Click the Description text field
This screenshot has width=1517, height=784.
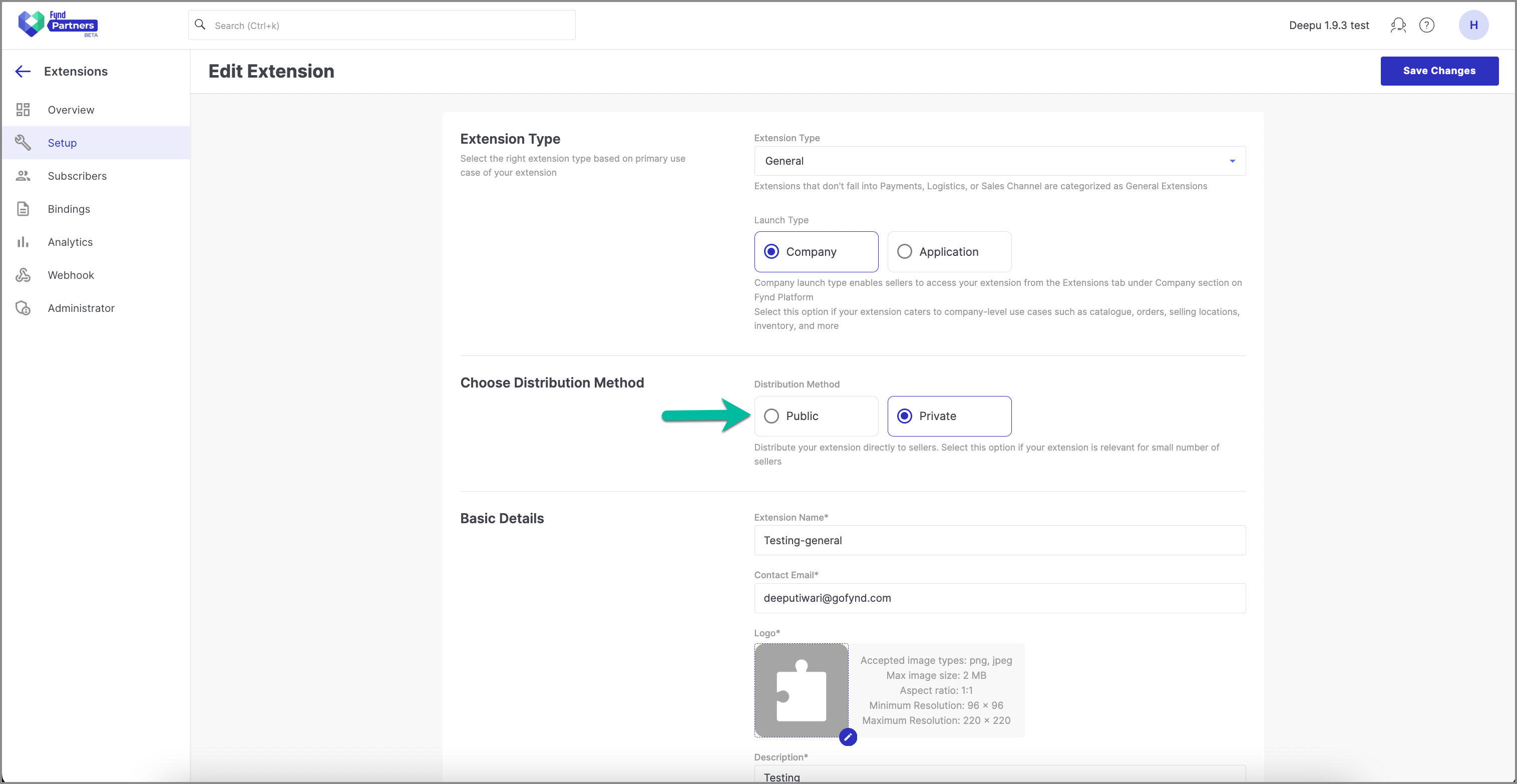coord(1000,774)
